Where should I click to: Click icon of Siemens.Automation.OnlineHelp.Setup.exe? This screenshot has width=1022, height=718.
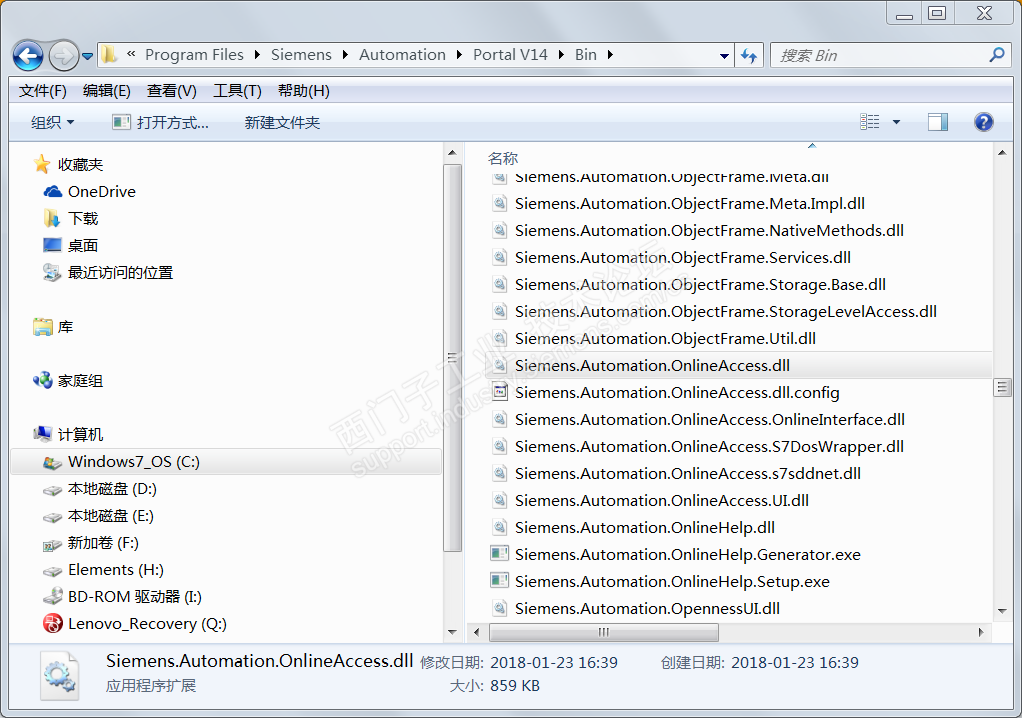tap(499, 581)
